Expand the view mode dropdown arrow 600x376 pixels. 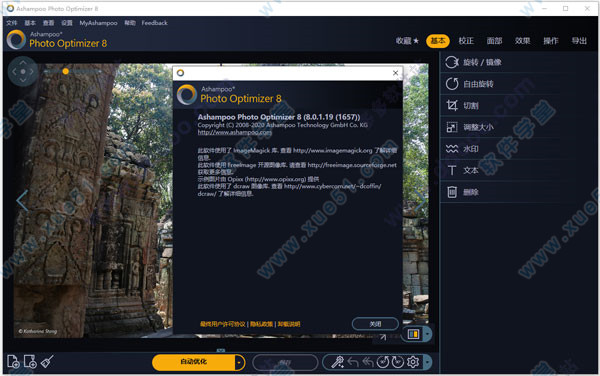pos(427,334)
